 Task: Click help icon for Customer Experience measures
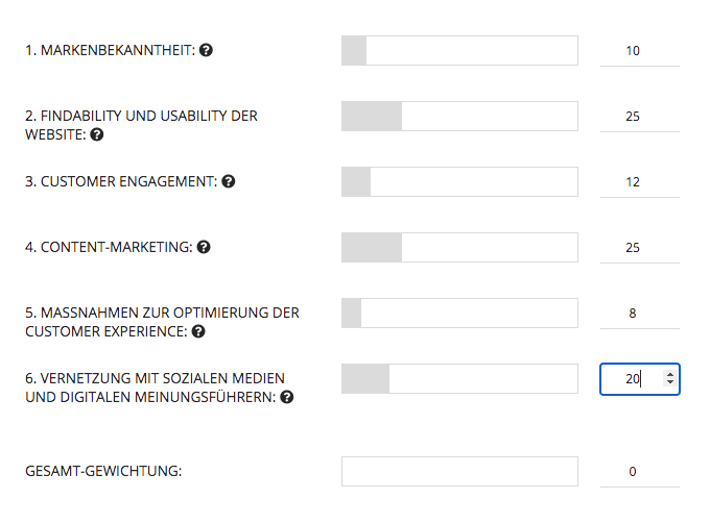click(x=198, y=332)
